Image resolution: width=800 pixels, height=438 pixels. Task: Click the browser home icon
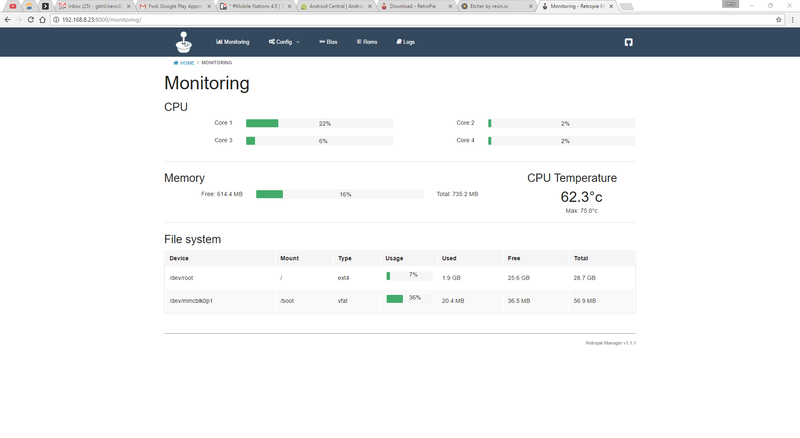pyautogui.click(x=42, y=19)
